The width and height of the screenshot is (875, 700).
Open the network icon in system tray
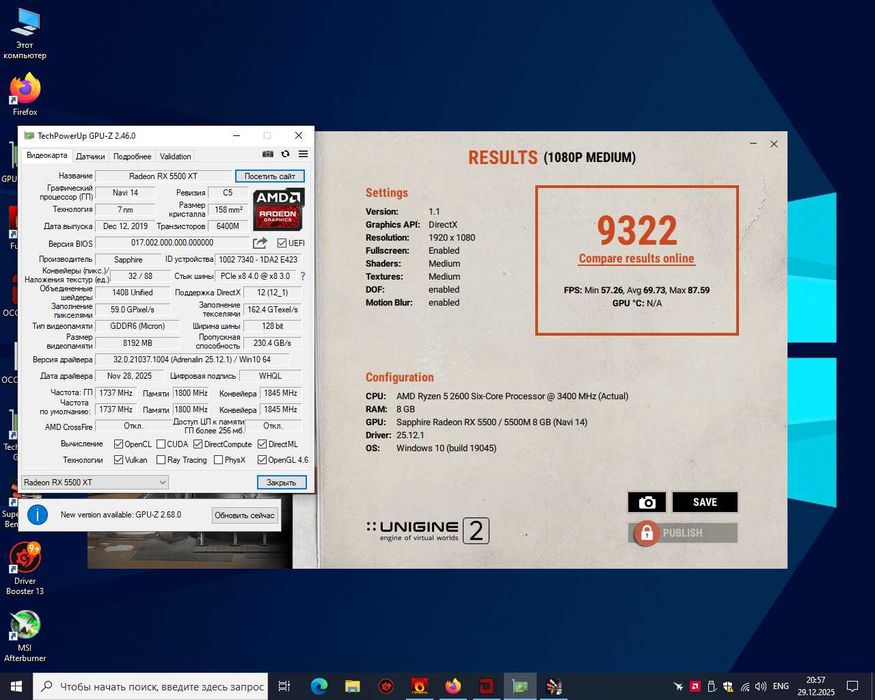(745, 686)
